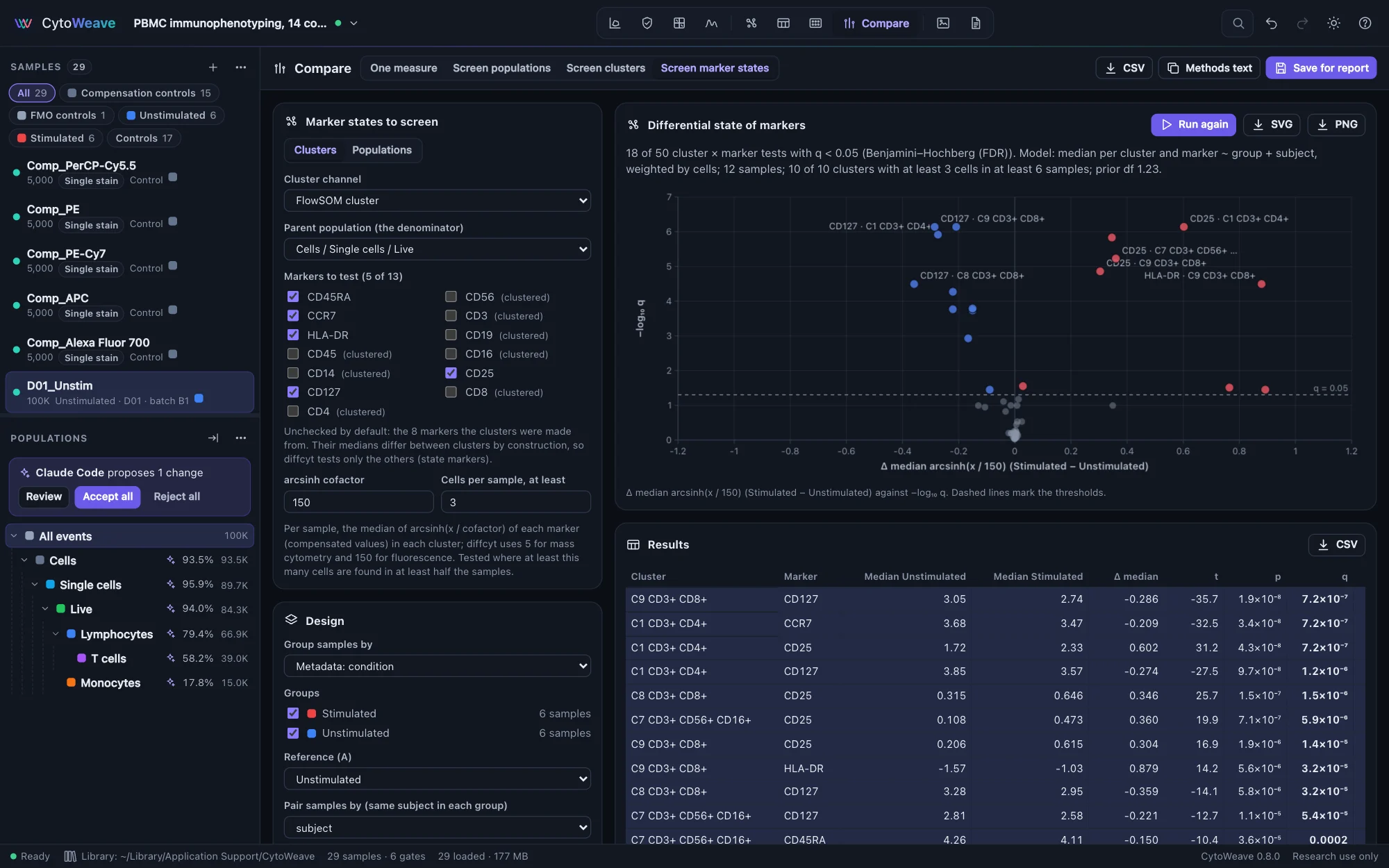This screenshot has height=868, width=1389.
Task: Add a sample with the plus icon
Action: (213, 67)
